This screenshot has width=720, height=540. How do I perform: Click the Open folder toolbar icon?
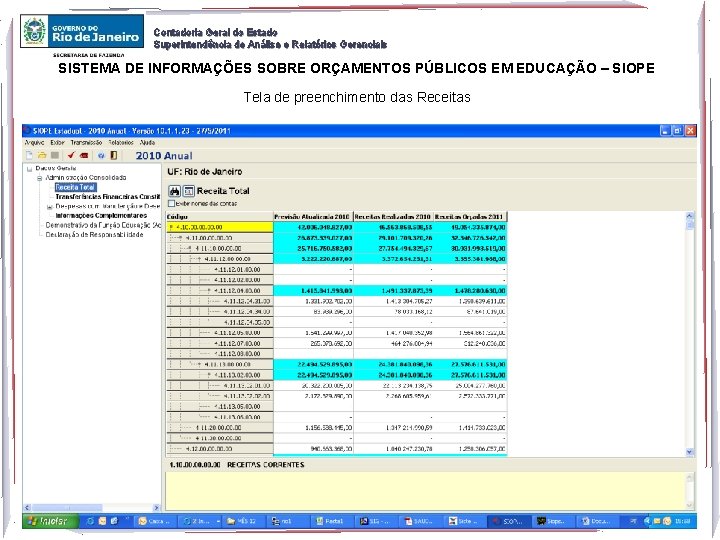pos(42,156)
